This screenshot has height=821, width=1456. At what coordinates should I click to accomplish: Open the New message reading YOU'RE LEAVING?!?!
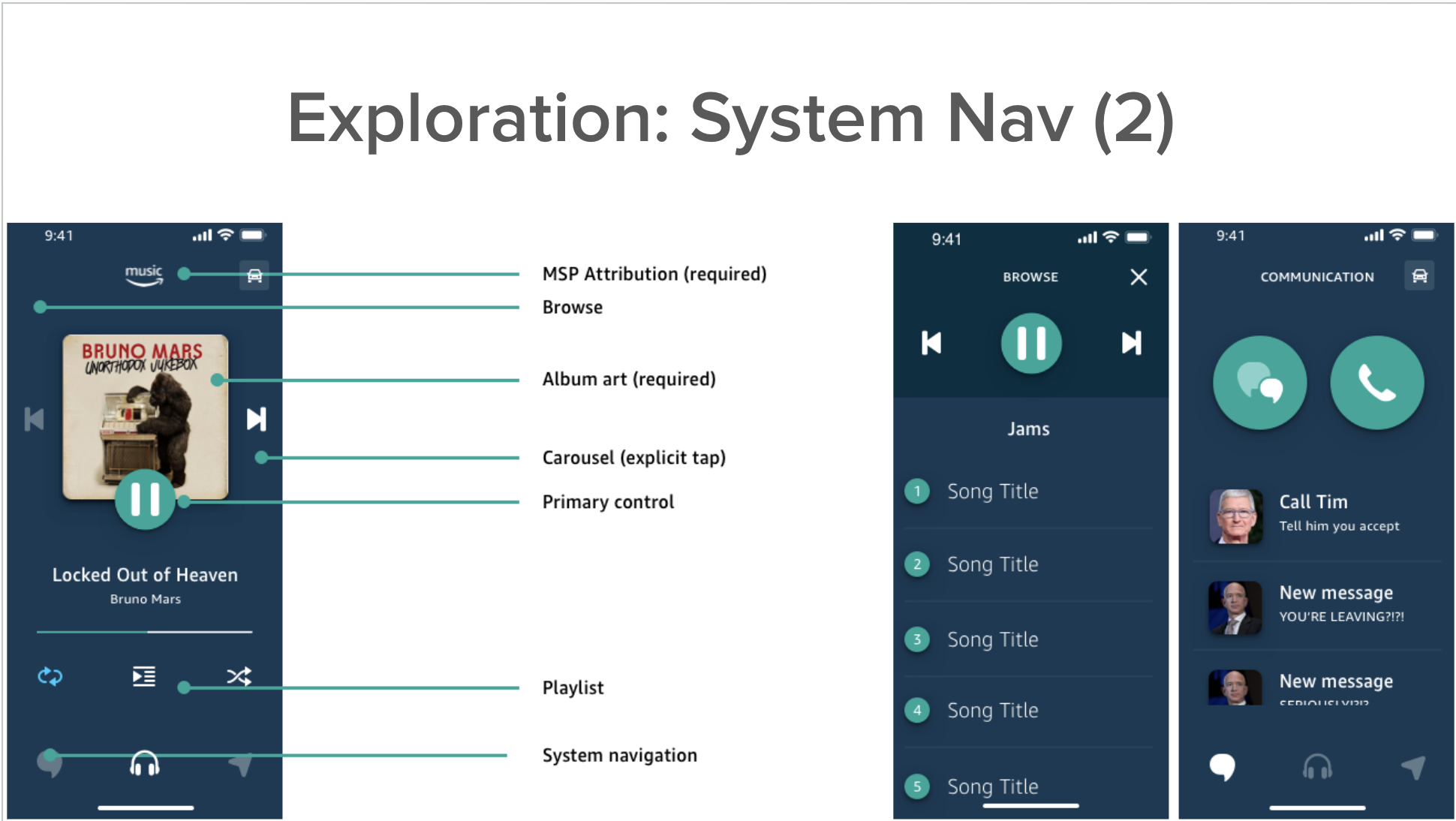point(1318,606)
